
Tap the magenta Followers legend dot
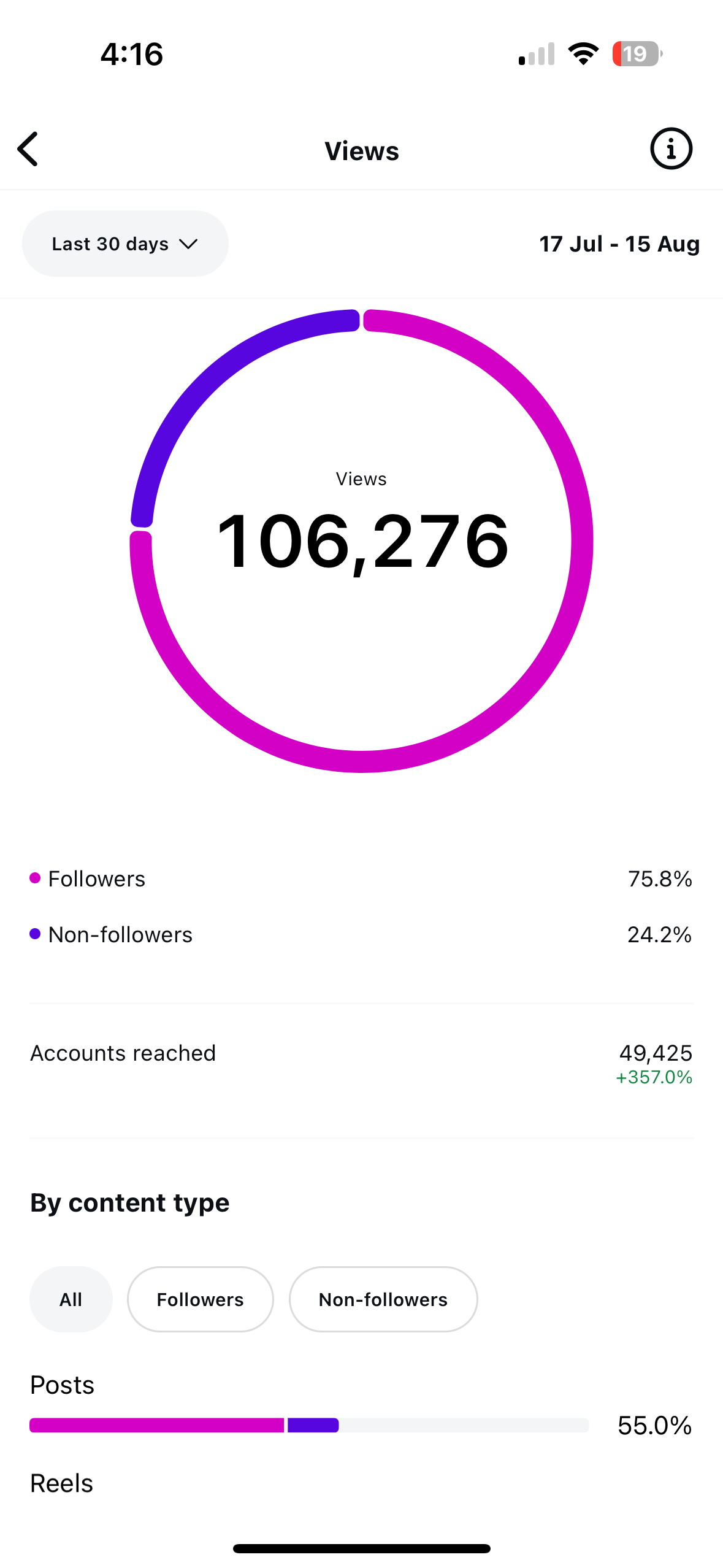tap(35, 878)
